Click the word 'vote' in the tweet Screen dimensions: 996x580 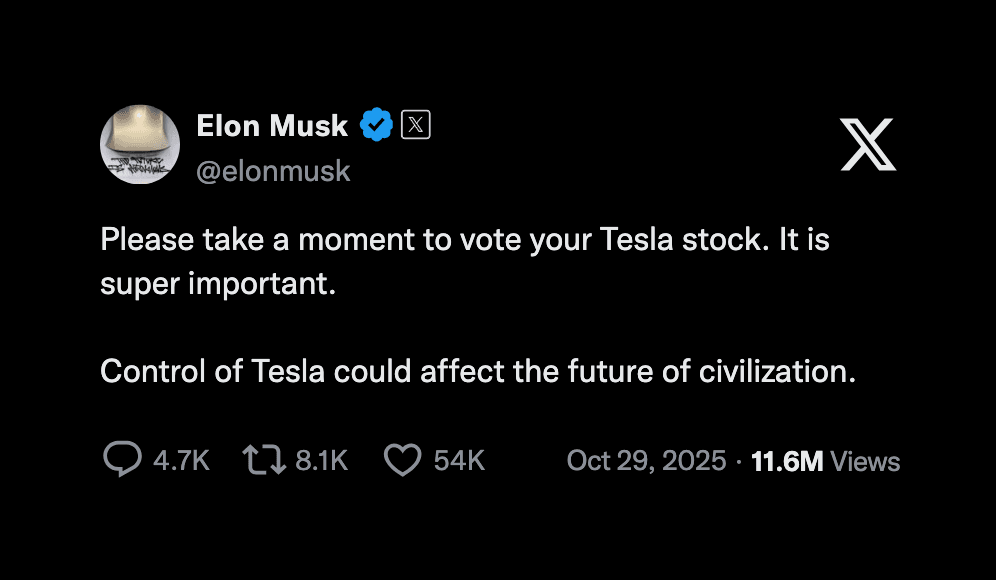click(493, 239)
